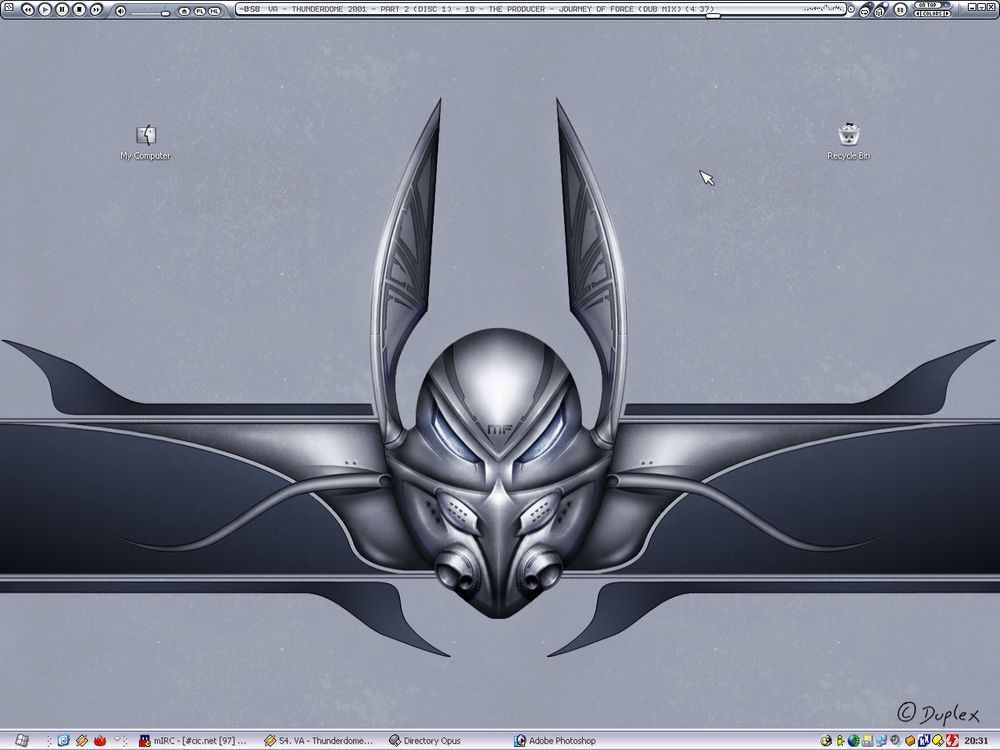Viewport: 1000px width, 750px height.
Task: Cycle back with the COLORS left arrow
Action: coord(917,14)
